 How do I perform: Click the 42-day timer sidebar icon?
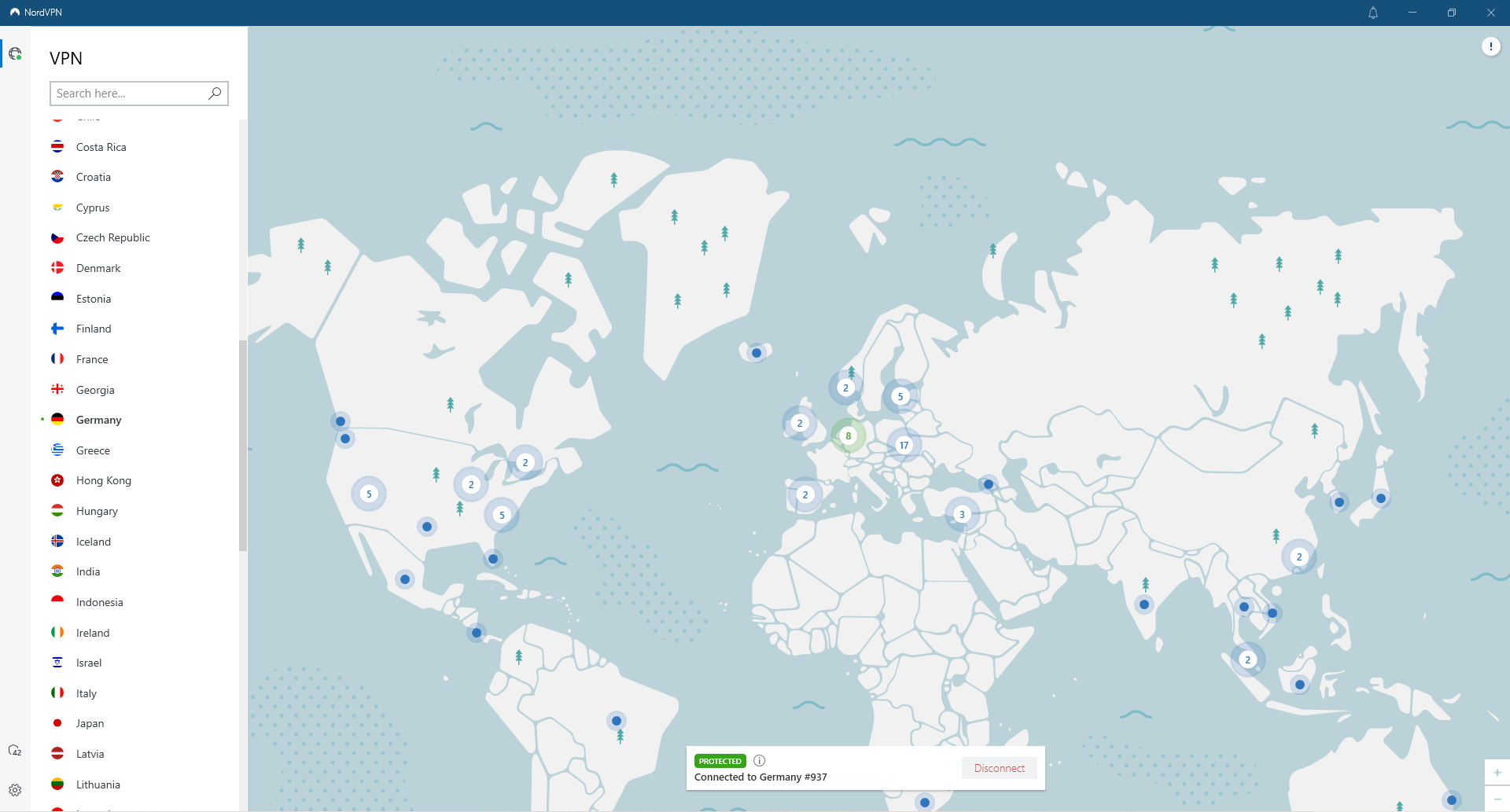(15, 751)
